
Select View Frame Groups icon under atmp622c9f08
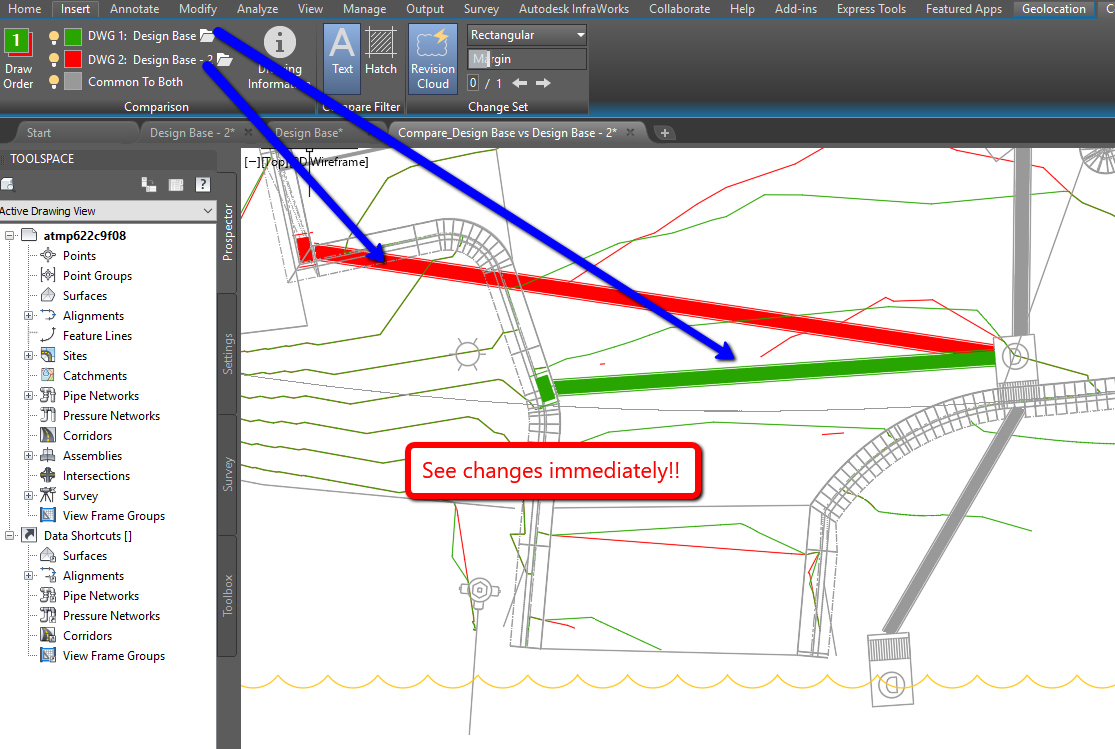48,515
